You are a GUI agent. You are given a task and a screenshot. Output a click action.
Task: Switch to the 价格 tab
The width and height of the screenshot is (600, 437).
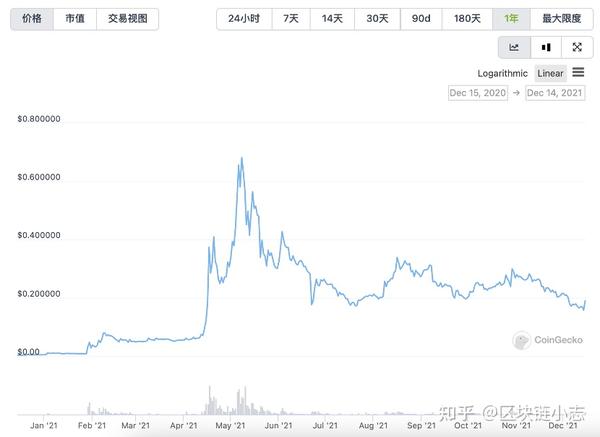click(x=32, y=19)
